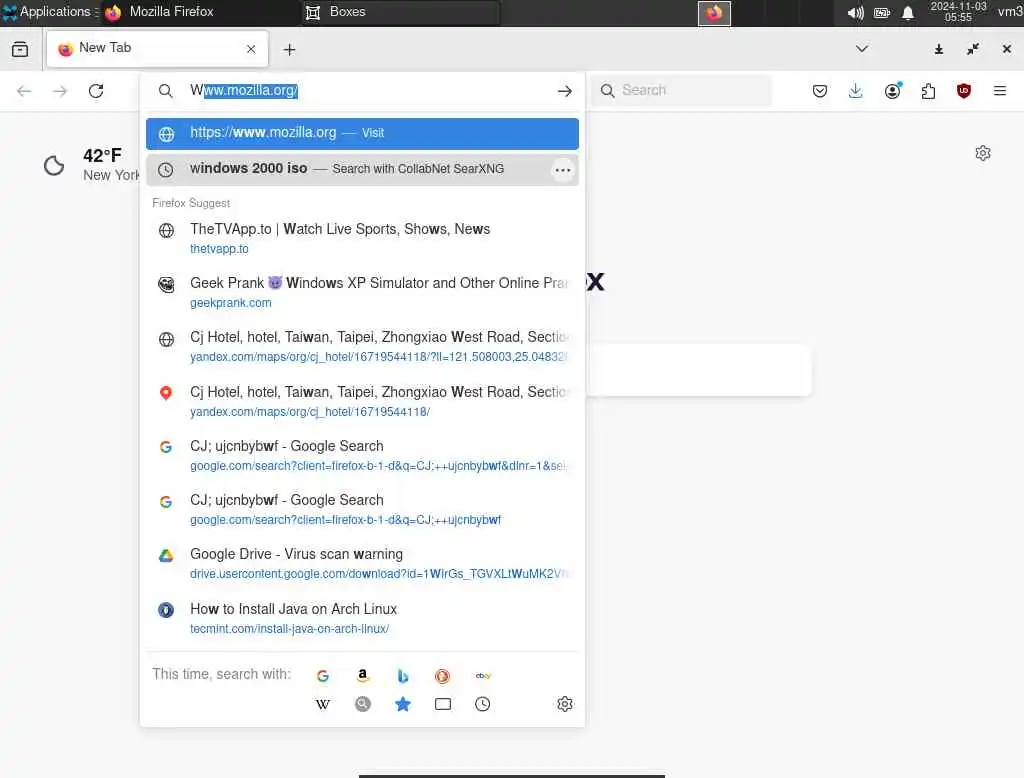Image resolution: width=1024 pixels, height=778 pixels.
Task: Search Bookmarks using the star icon
Action: pyautogui.click(x=403, y=704)
